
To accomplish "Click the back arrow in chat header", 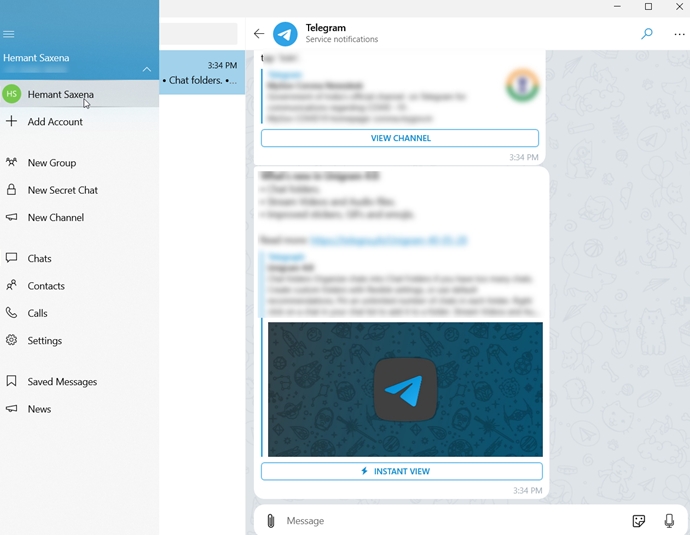I will (x=259, y=33).
